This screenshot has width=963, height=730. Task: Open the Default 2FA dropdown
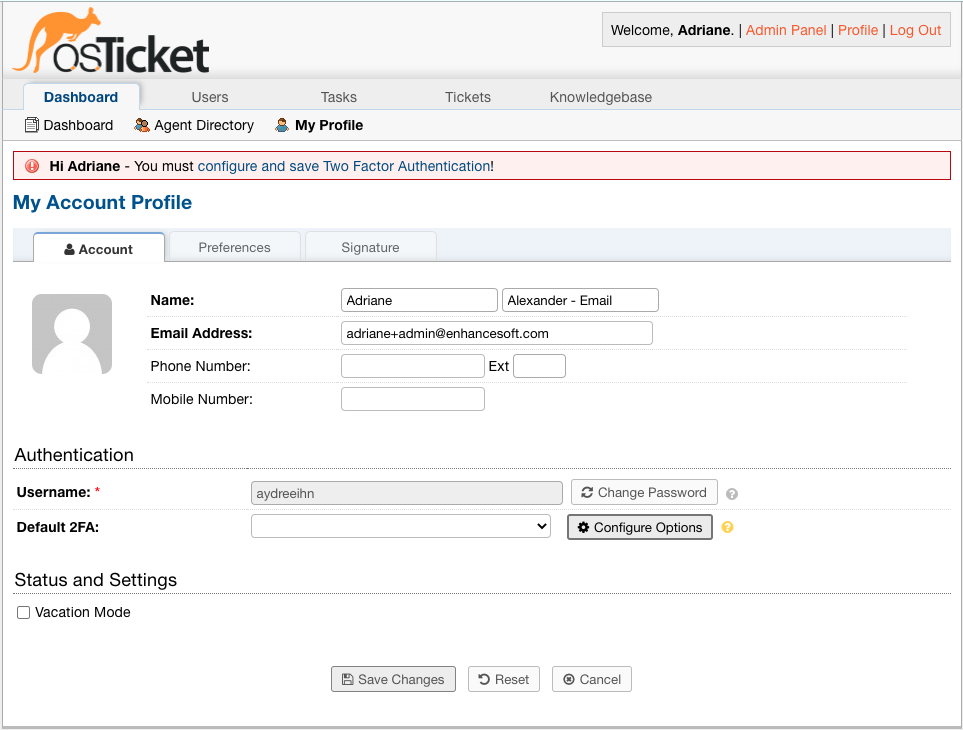[x=400, y=526]
